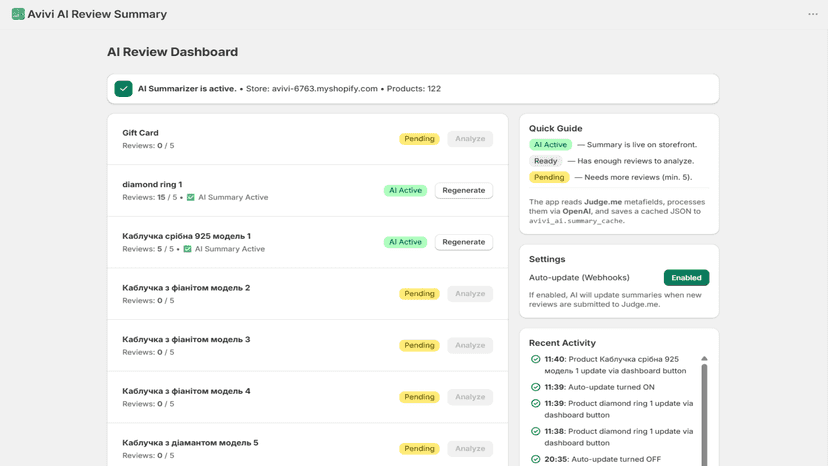
Task: Click Products: 122 count text
Action: pos(413,89)
